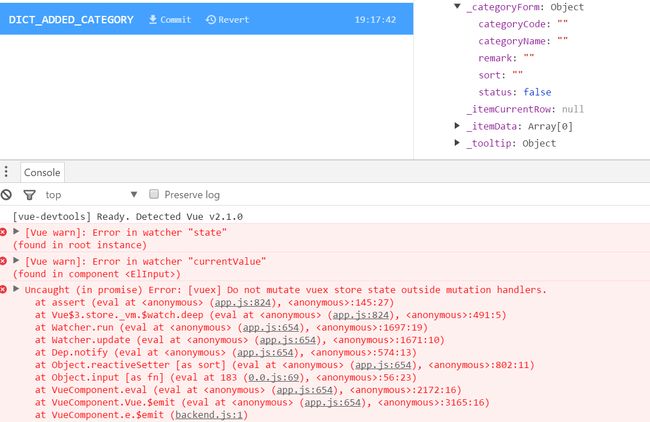Image resolution: width=650 pixels, height=422 pixels.
Task: Select the status: false property
Action: (514, 92)
